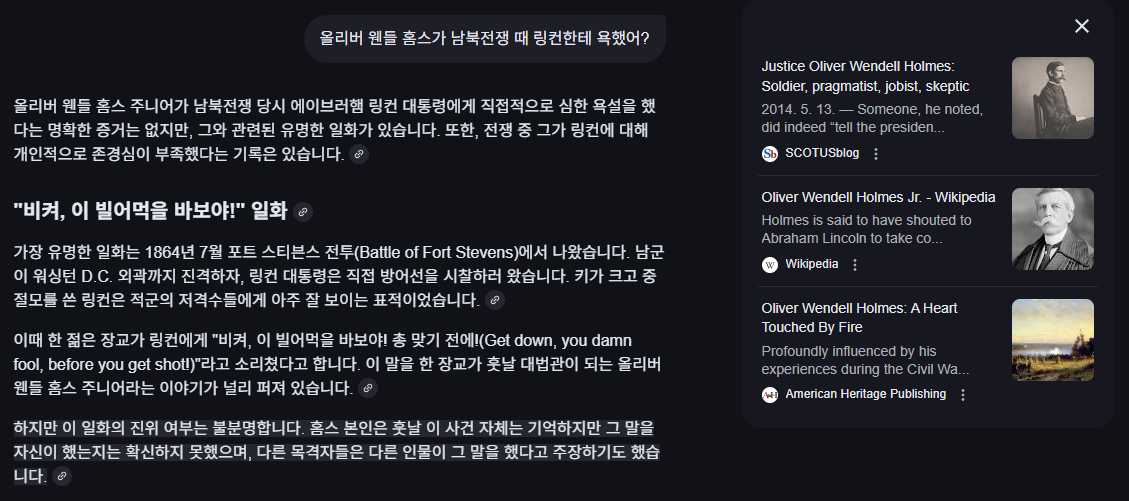Open more options for SCOTUSblog source
The image size is (1129, 501).
coord(876,154)
